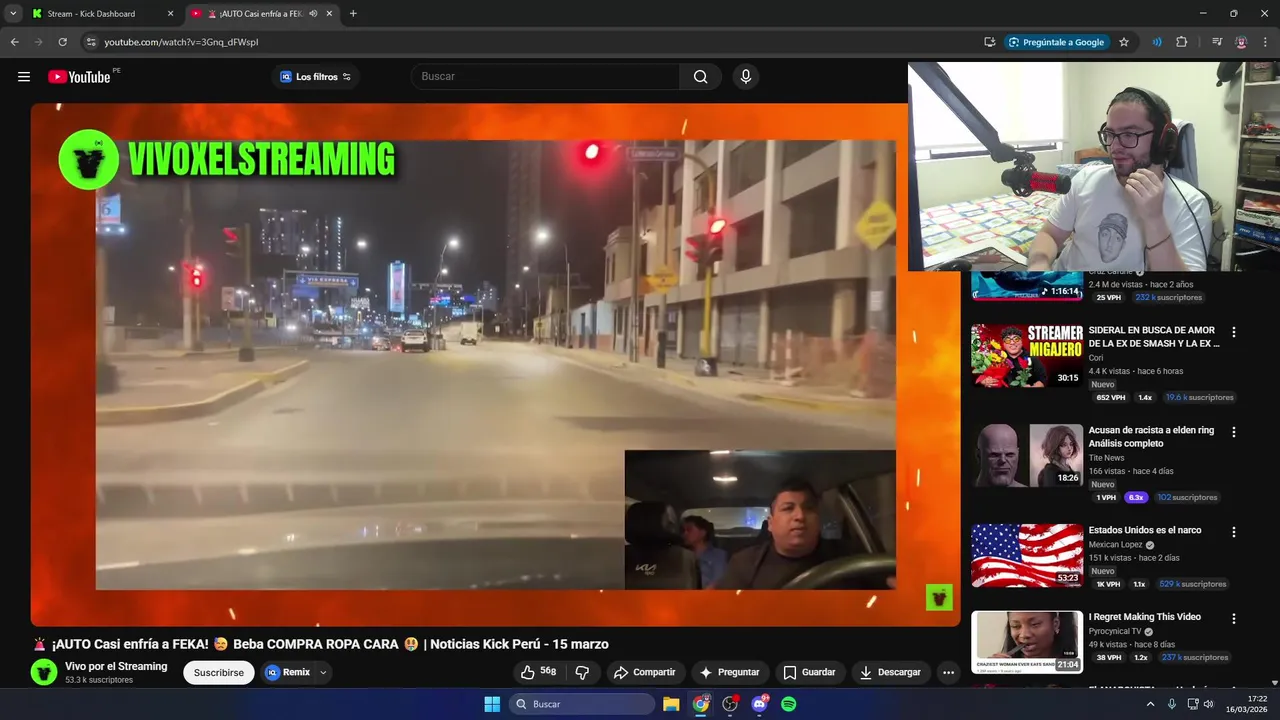
Task: Open SIDERAL EN BUSCA DE AMOR video title
Action: point(1154,336)
